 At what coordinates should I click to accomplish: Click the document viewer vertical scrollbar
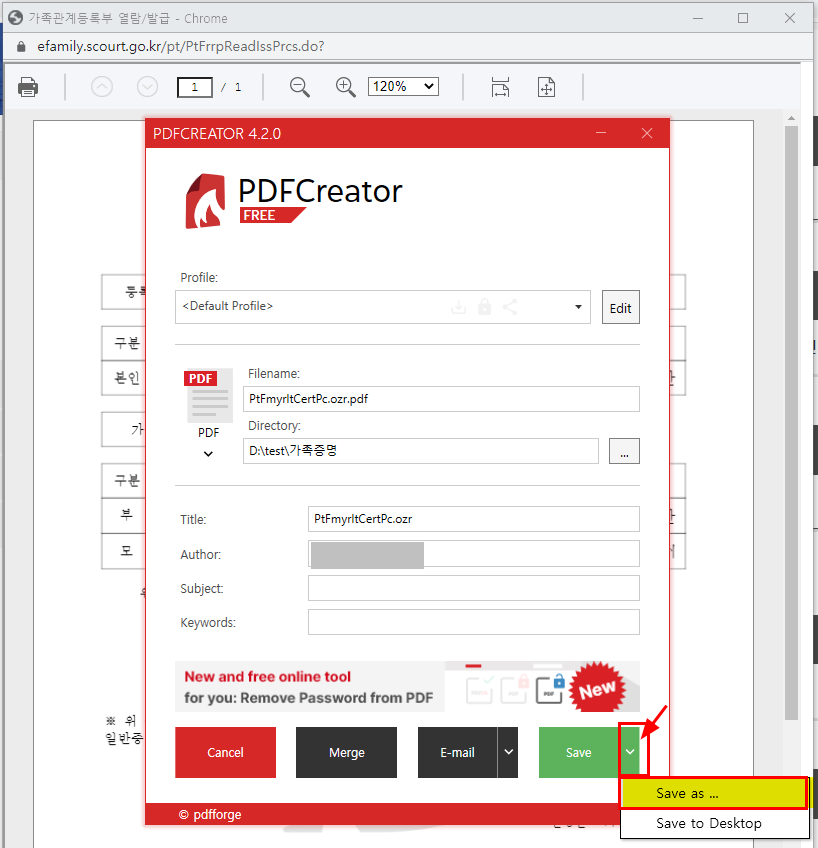coord(792,422)
